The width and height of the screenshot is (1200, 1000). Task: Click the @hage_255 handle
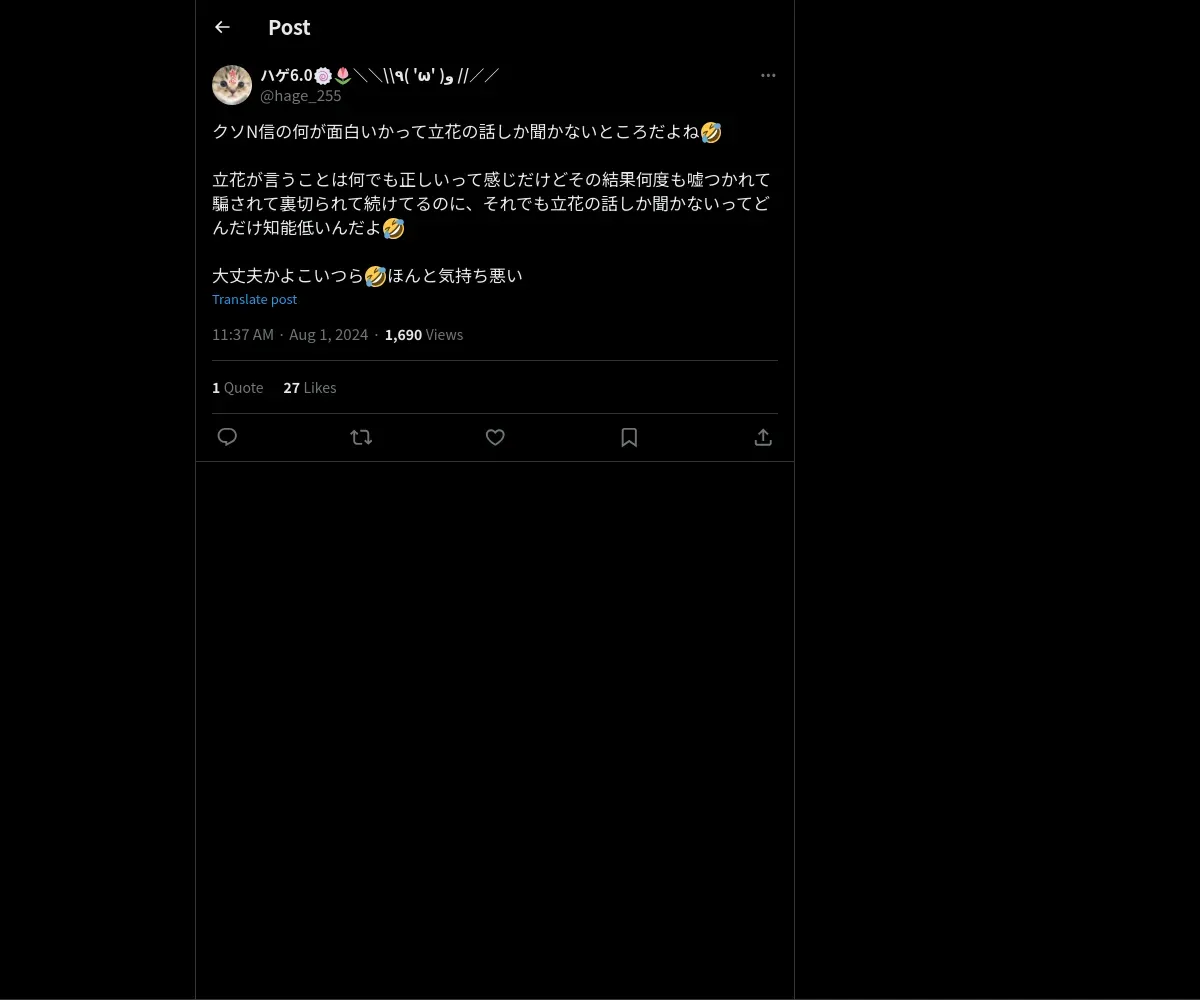[301, 96]
